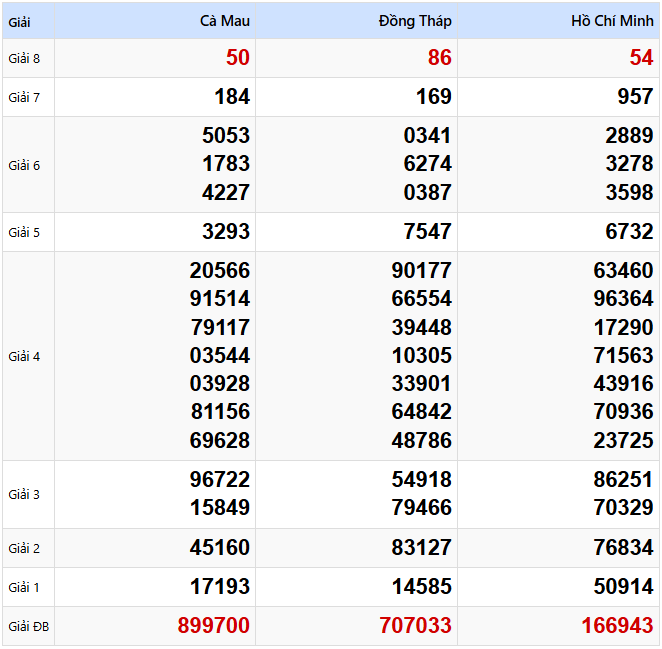Select Đồng Tháp special prize 707033
The height and width of the screenshot is (649, 662).
pos(416,626)
